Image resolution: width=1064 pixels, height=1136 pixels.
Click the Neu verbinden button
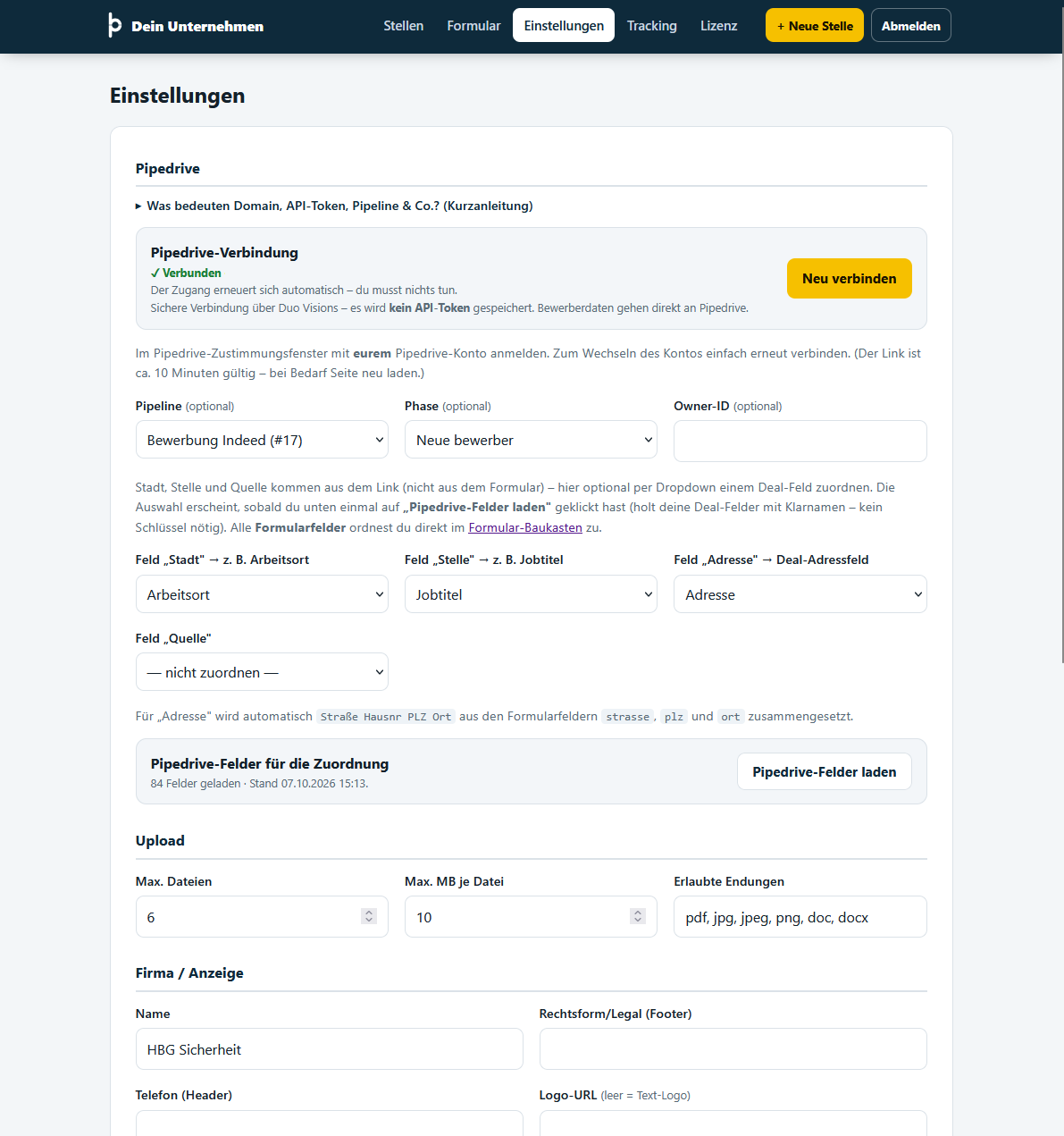[x=850, y=279]
